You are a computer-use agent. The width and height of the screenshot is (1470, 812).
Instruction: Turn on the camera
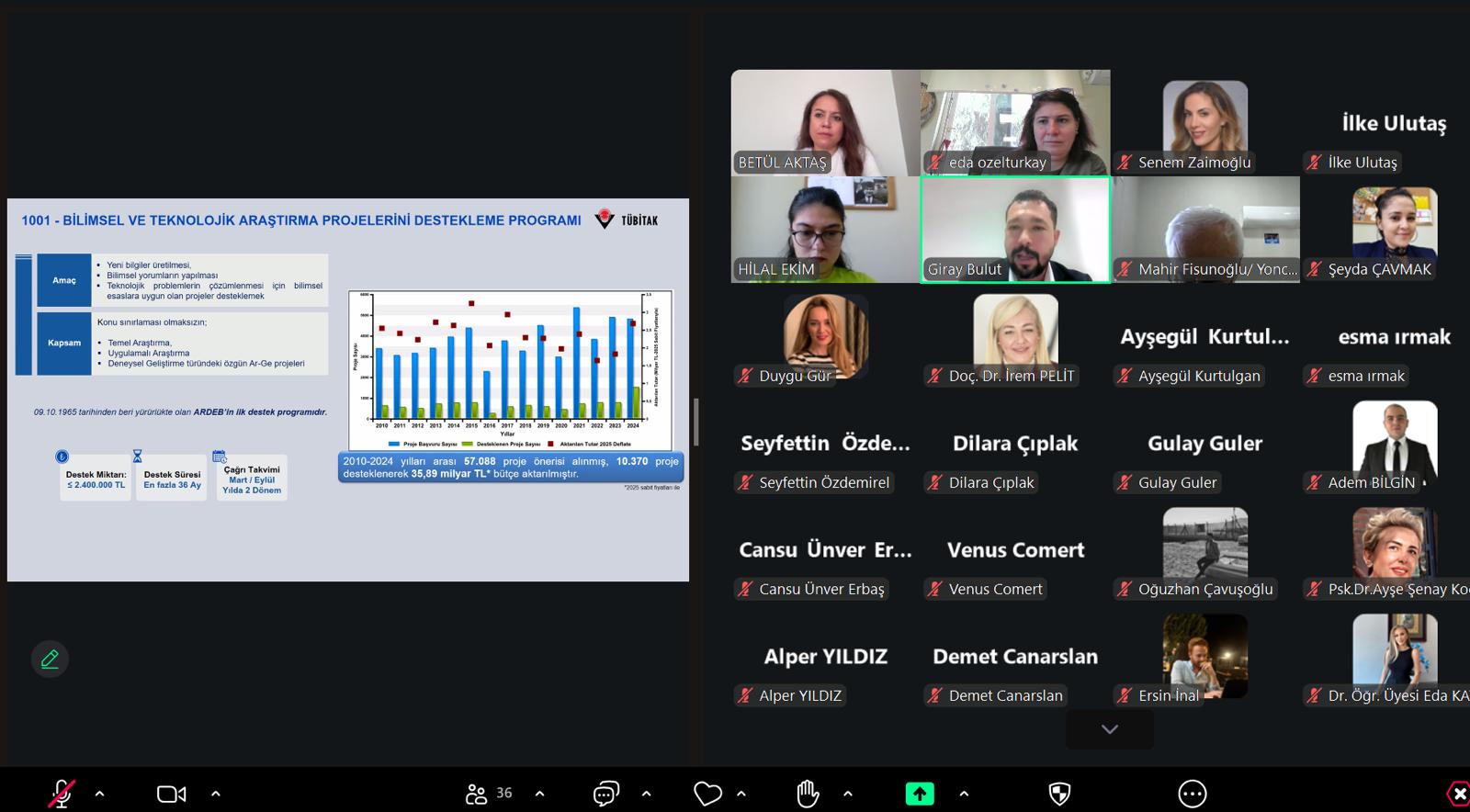point(171,794)
